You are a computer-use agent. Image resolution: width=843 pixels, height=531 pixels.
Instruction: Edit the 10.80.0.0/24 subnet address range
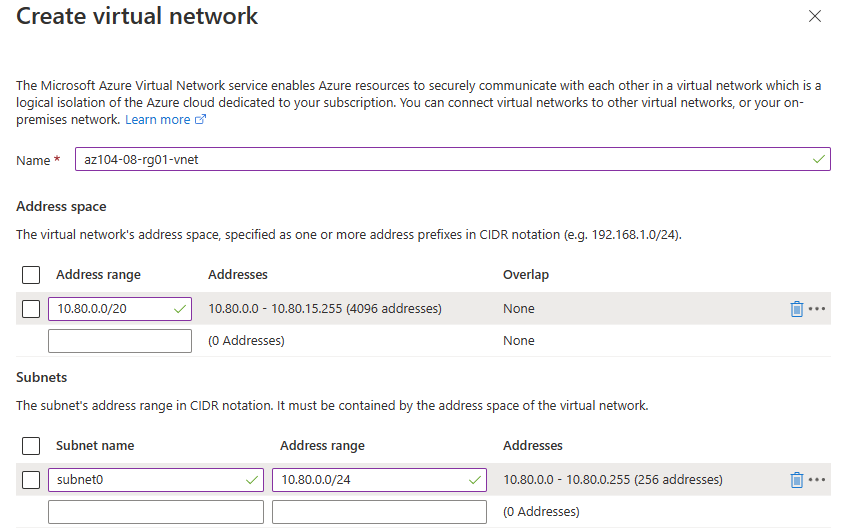(380, 480)
